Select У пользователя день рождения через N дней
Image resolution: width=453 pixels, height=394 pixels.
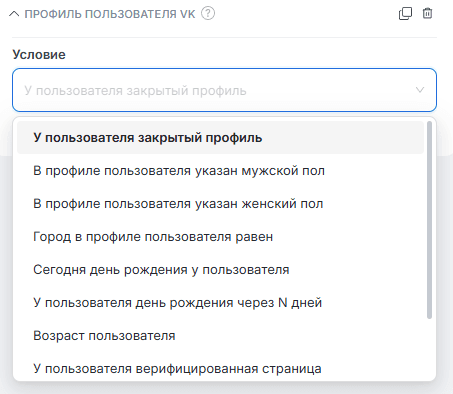[x=220, y=303]
